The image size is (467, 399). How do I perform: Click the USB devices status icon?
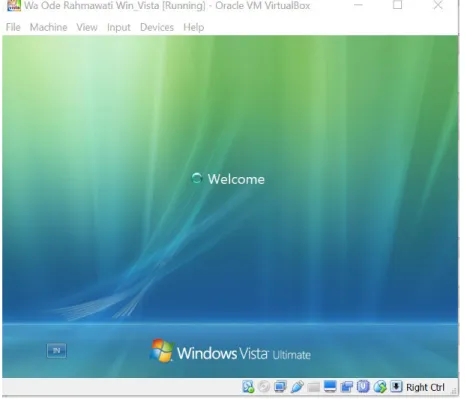297,387
